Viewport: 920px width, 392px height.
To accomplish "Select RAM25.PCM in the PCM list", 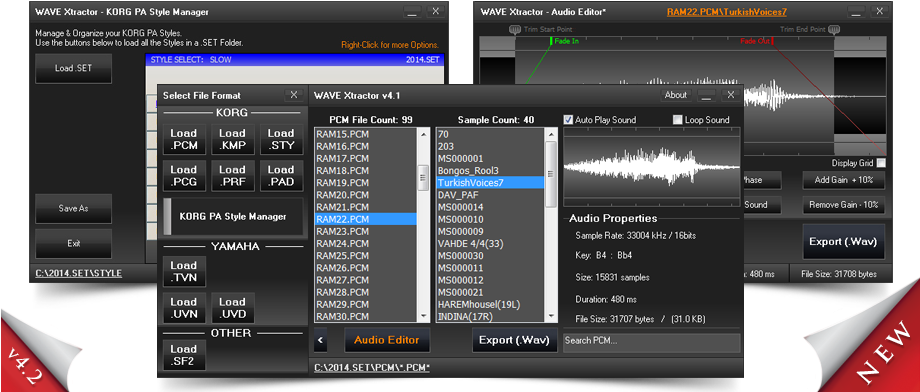I will [x=366, y=255].
